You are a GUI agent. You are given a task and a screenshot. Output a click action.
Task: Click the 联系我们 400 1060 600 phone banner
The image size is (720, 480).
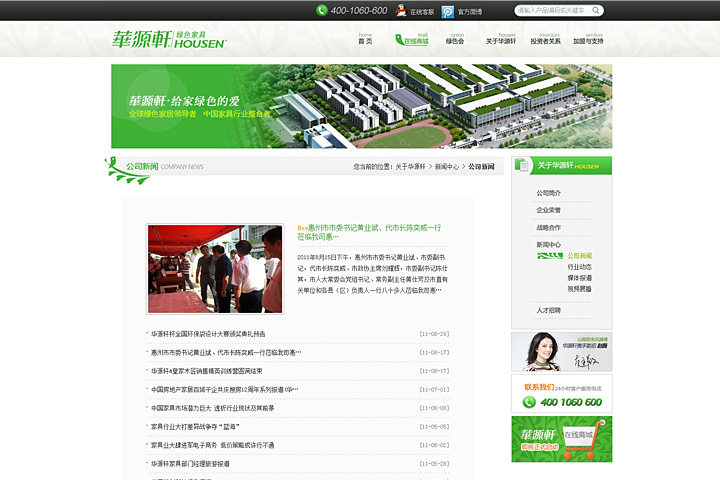[x=561, y=396]
